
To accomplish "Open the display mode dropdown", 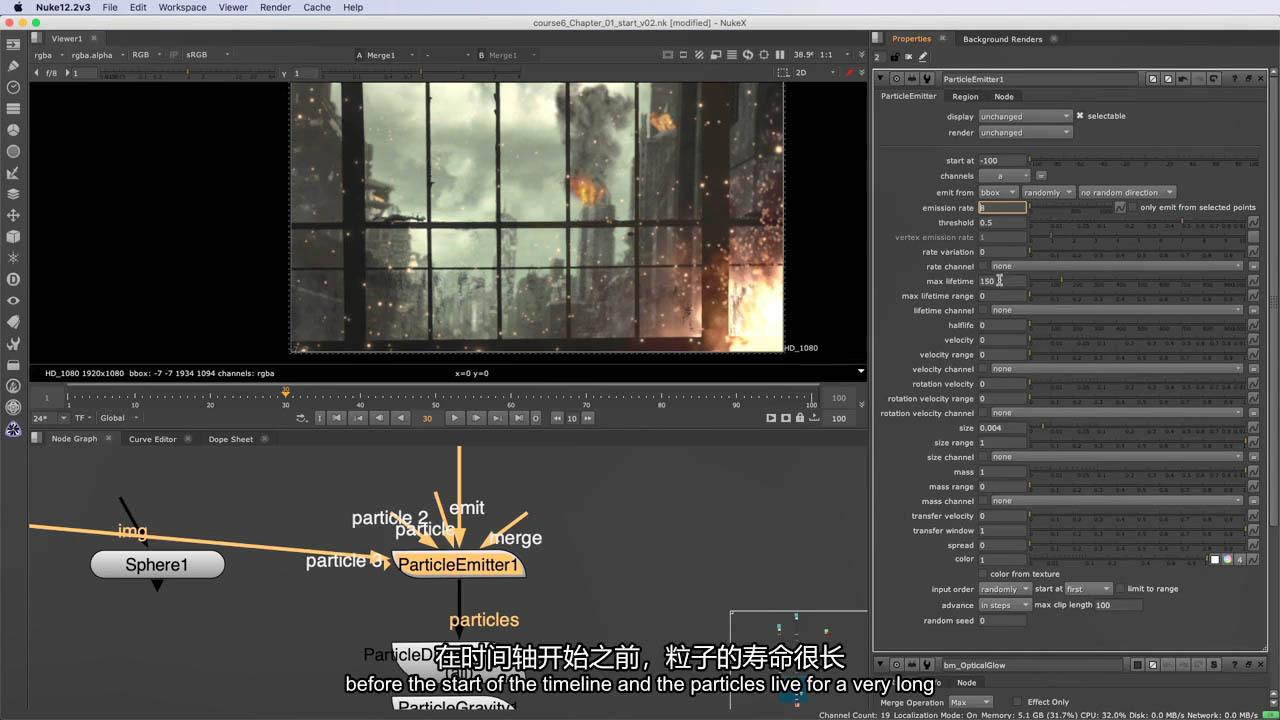I will click(x=1025, y=117).
